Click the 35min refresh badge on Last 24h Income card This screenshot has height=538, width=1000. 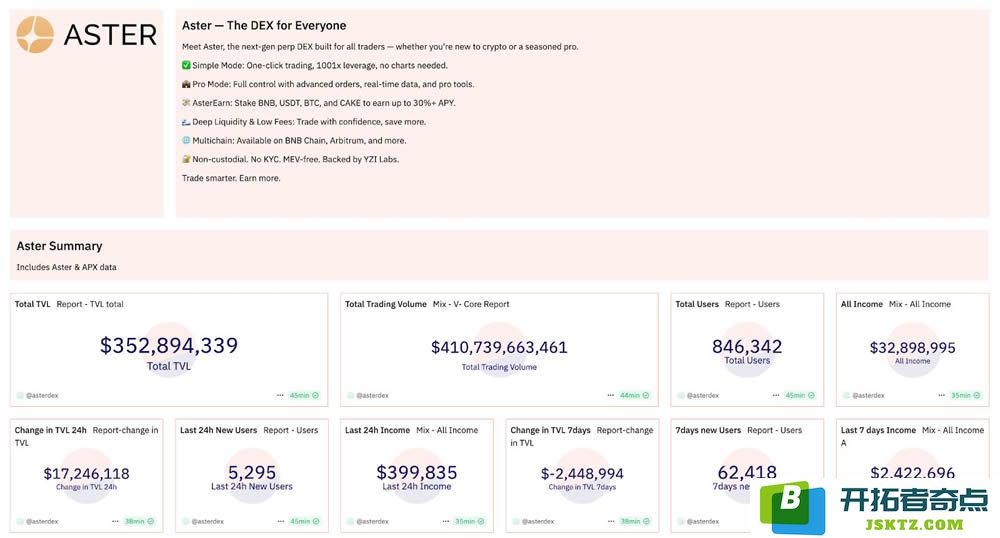(469, 521)
